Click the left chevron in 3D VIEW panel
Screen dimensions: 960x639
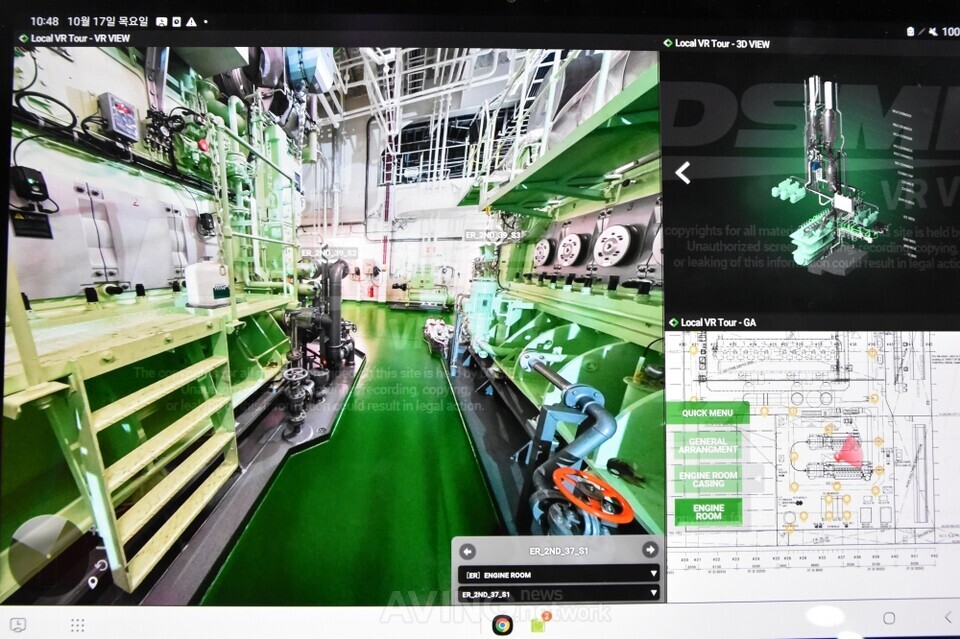click(683, 173)
